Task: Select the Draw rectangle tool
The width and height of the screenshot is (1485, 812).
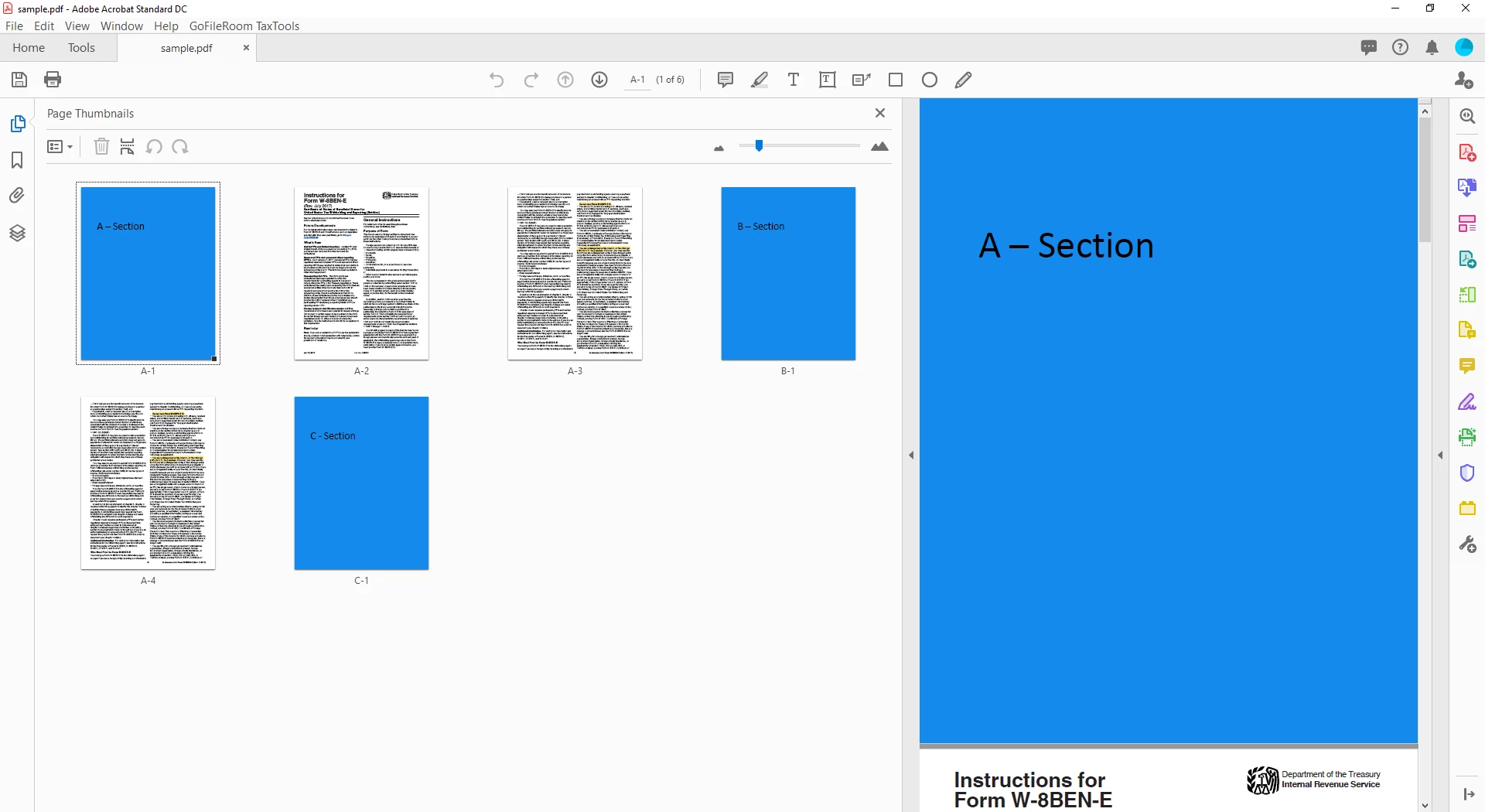Action: [896, 80]
